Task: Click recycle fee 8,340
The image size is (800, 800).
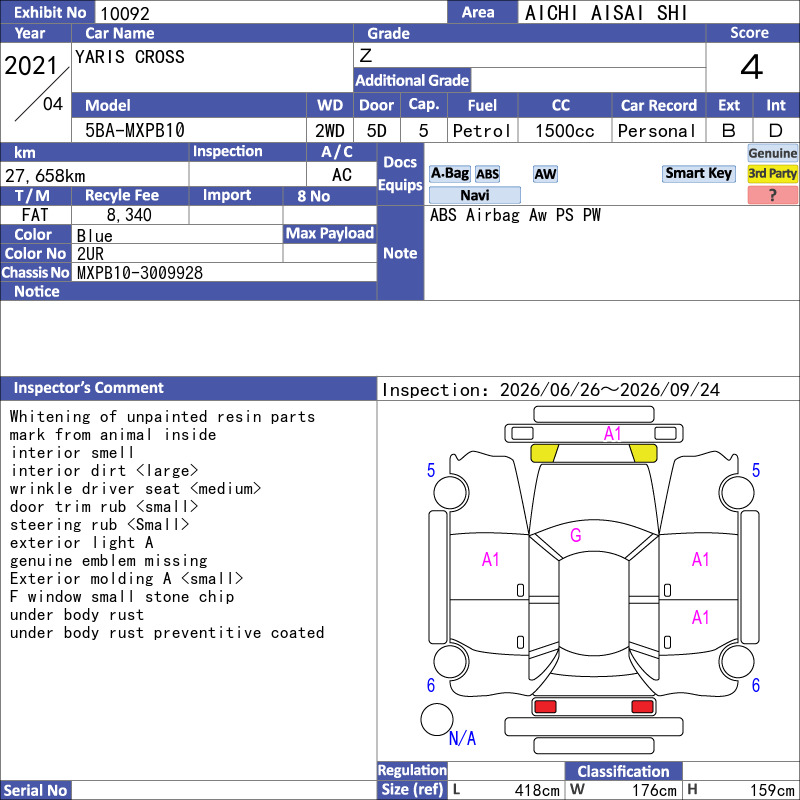Action: [129, 215]
